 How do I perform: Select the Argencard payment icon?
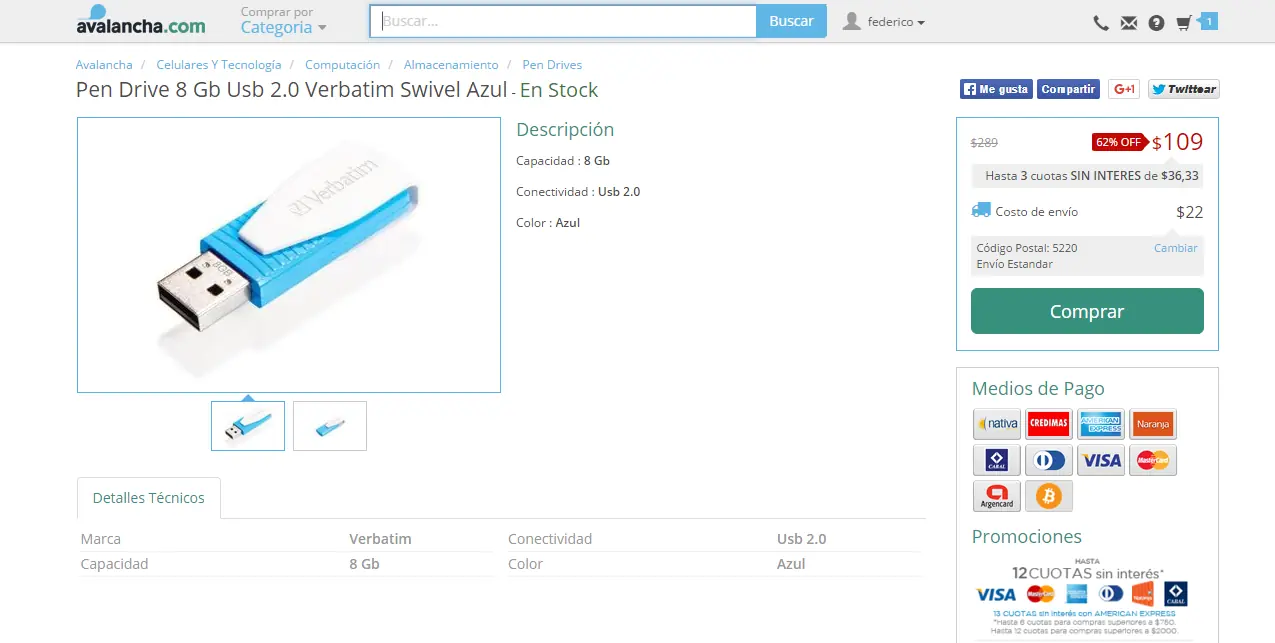coord(997,496)
